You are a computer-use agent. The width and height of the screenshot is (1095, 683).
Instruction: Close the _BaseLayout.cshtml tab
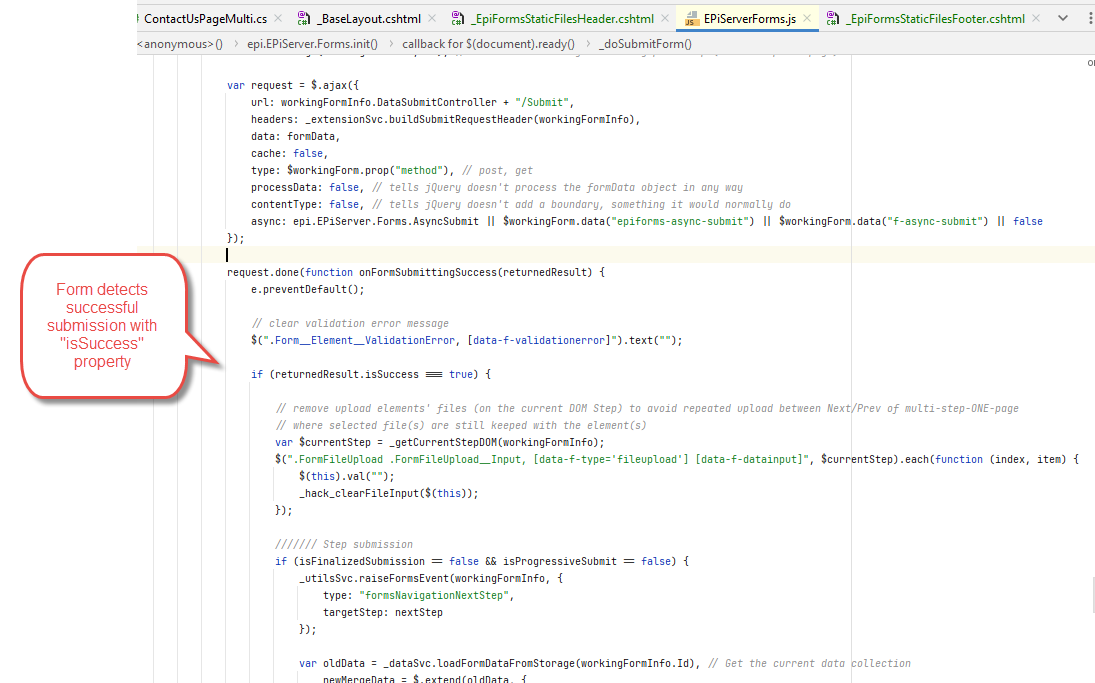430,18
